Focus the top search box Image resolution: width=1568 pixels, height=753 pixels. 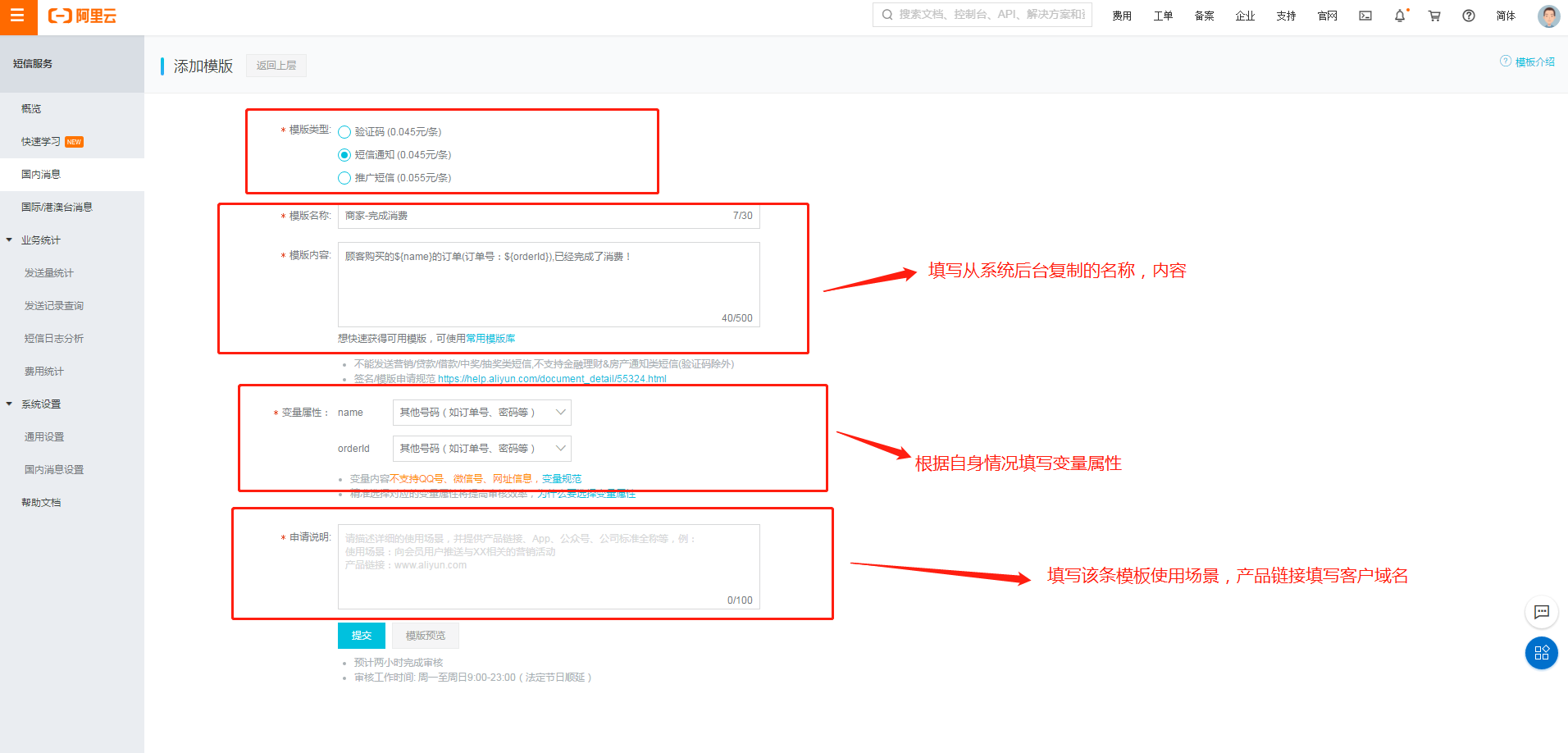click(x=982, y=15)
